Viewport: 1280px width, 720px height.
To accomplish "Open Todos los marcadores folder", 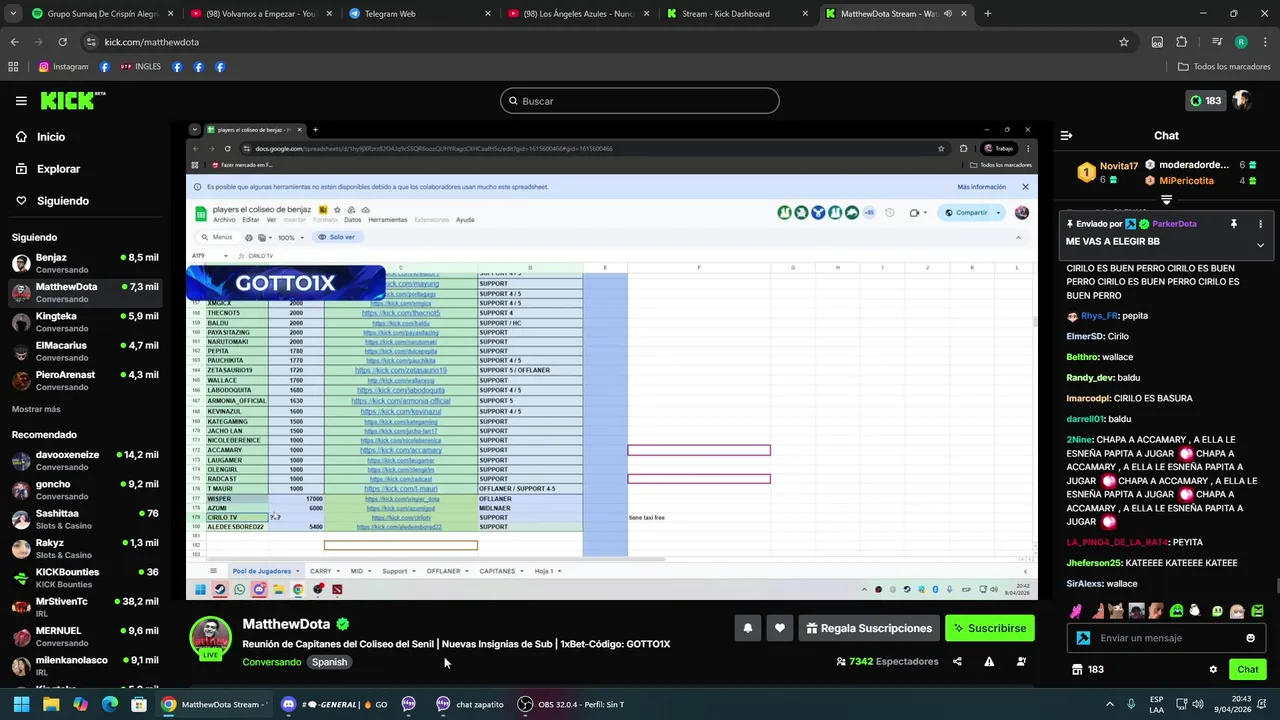I will tap(1225, 67).
